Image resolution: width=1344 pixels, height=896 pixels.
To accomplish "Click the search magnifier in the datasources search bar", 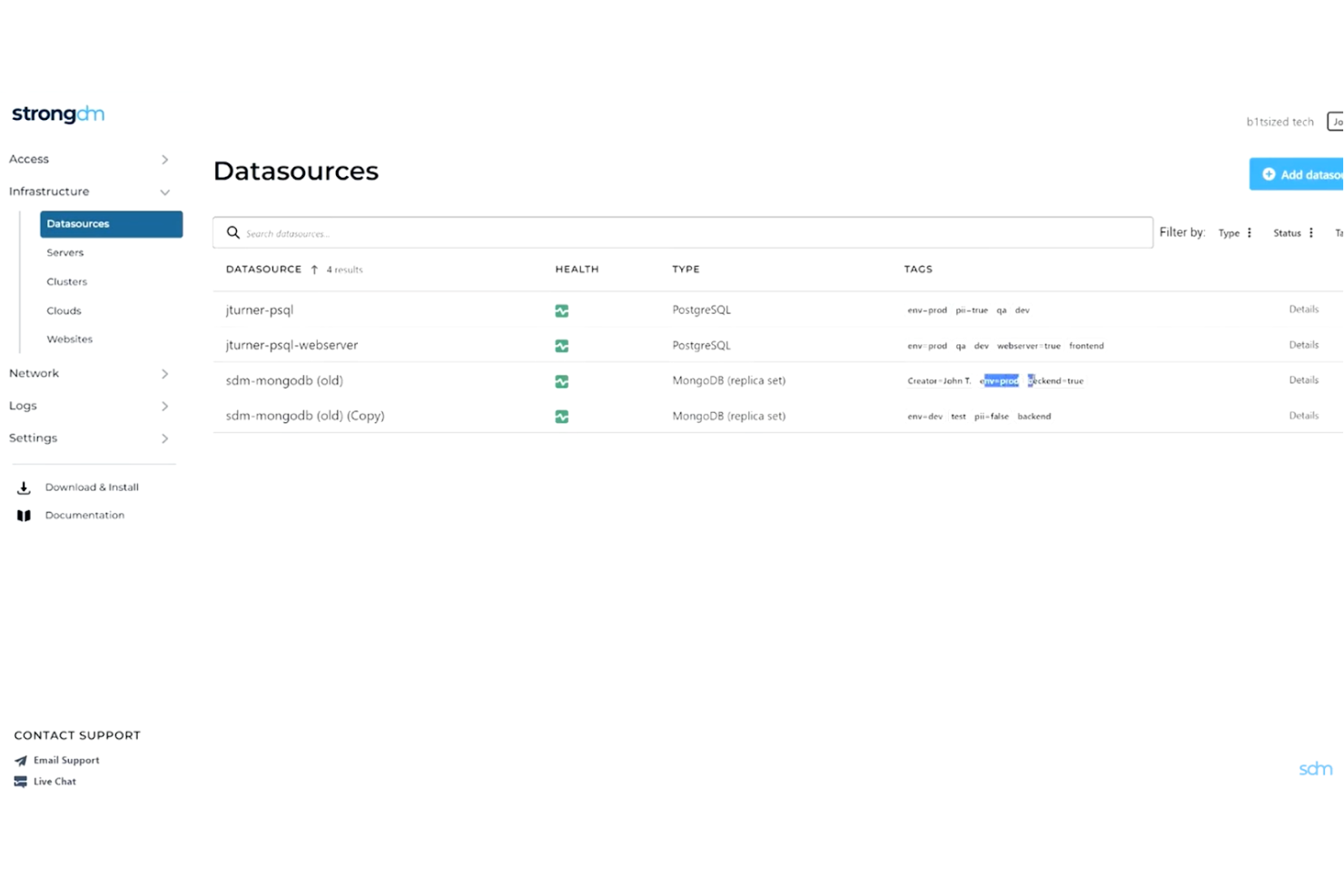I will (x=233, y=232).
